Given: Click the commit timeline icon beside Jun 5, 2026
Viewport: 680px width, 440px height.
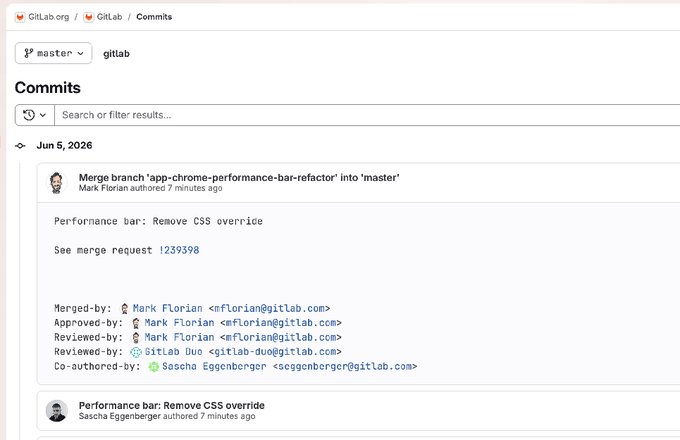Looking at the screenshot, I should tap(20, 146).
